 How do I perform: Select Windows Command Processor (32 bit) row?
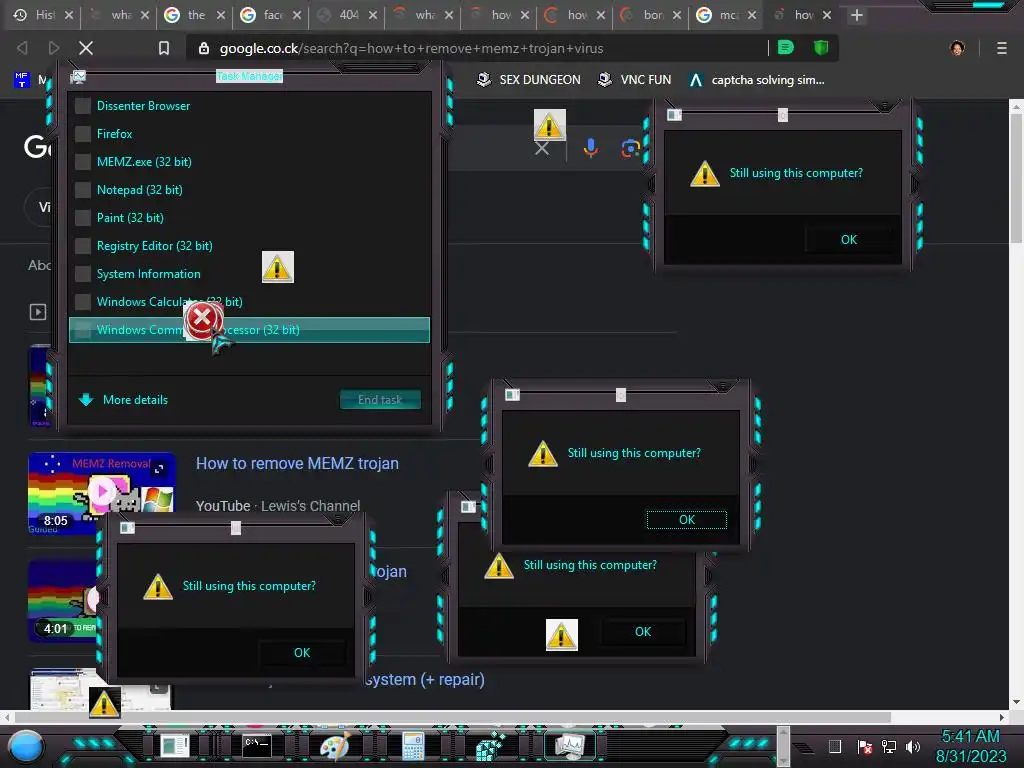(249, 330)
